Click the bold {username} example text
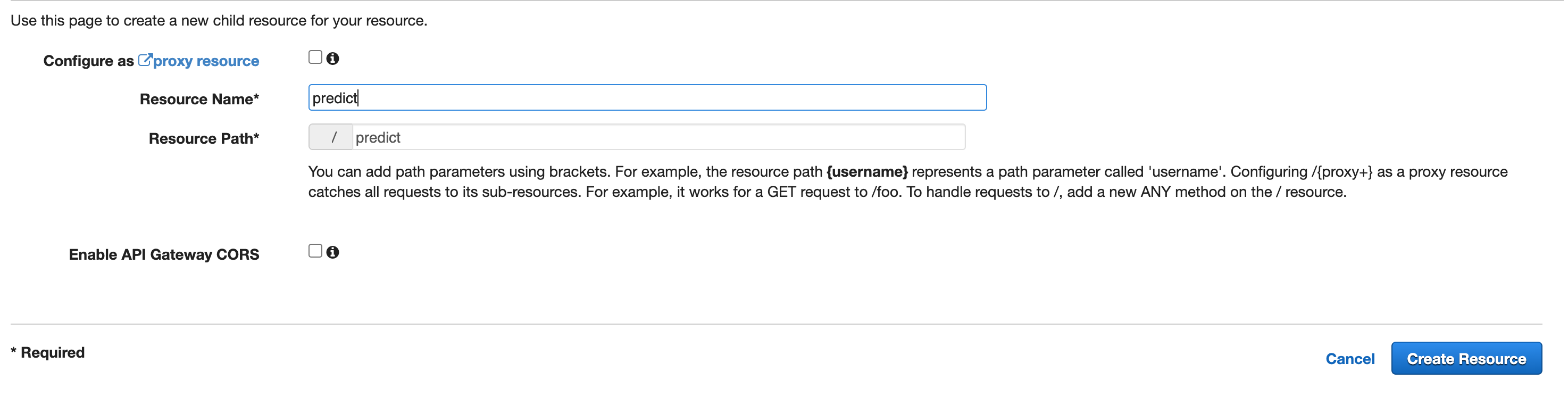 [867, 172]
